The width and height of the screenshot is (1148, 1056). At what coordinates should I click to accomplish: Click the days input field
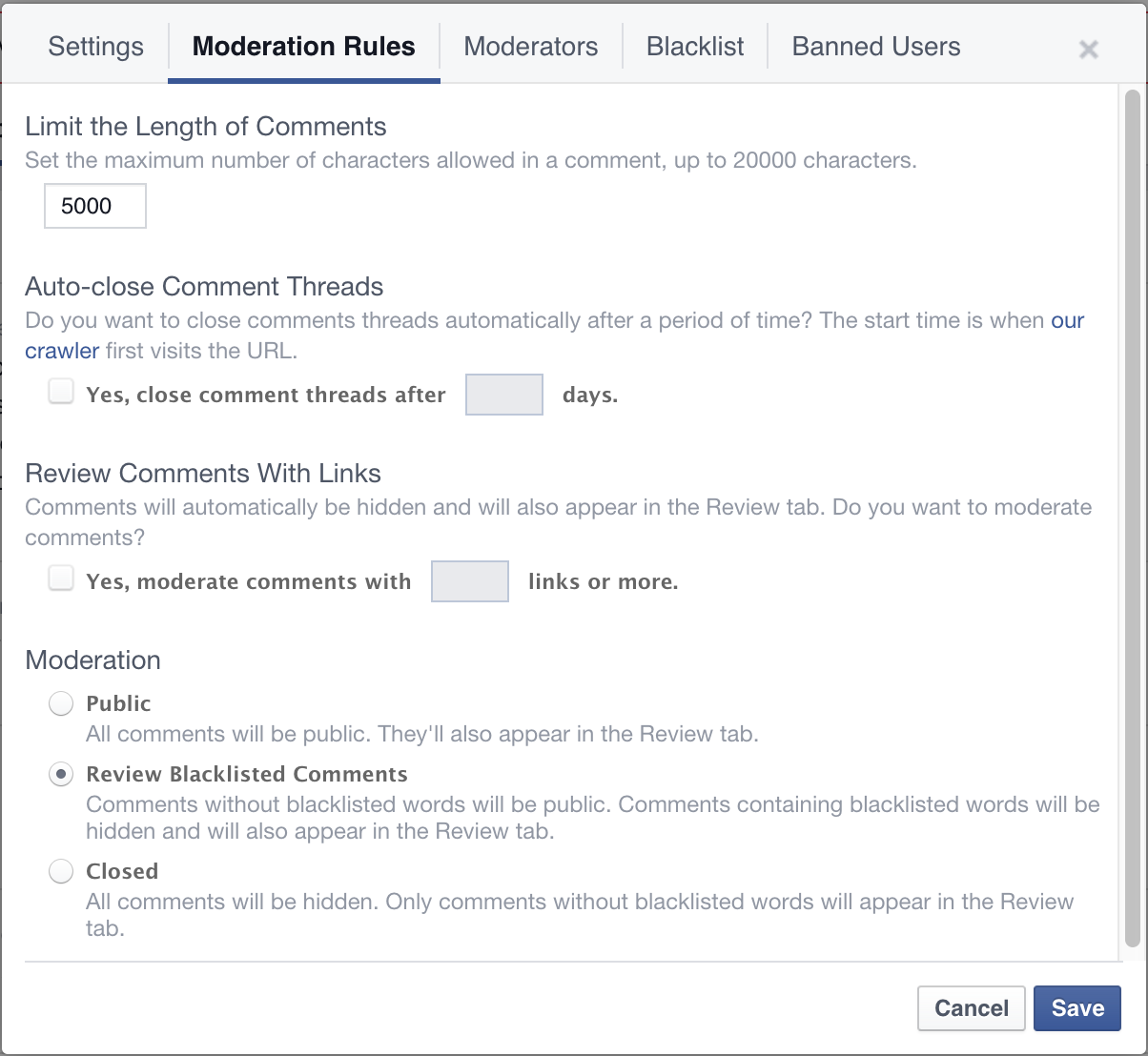tap(504, 395)
